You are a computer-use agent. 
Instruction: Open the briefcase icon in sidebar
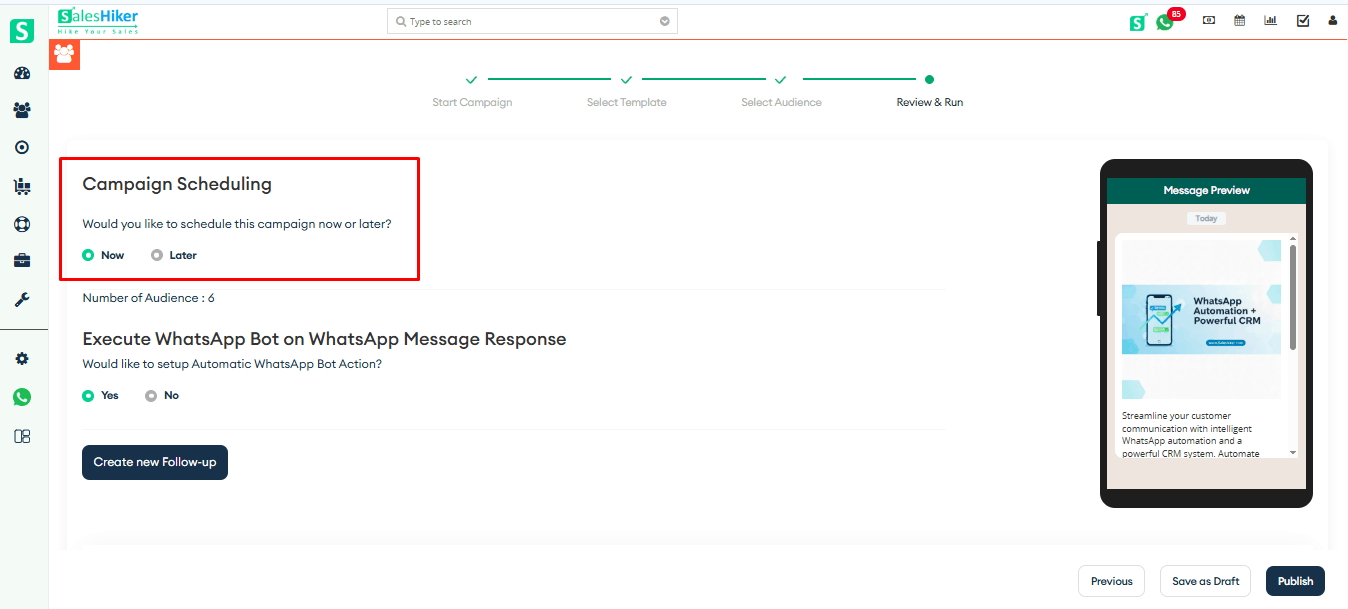[22, 261]
